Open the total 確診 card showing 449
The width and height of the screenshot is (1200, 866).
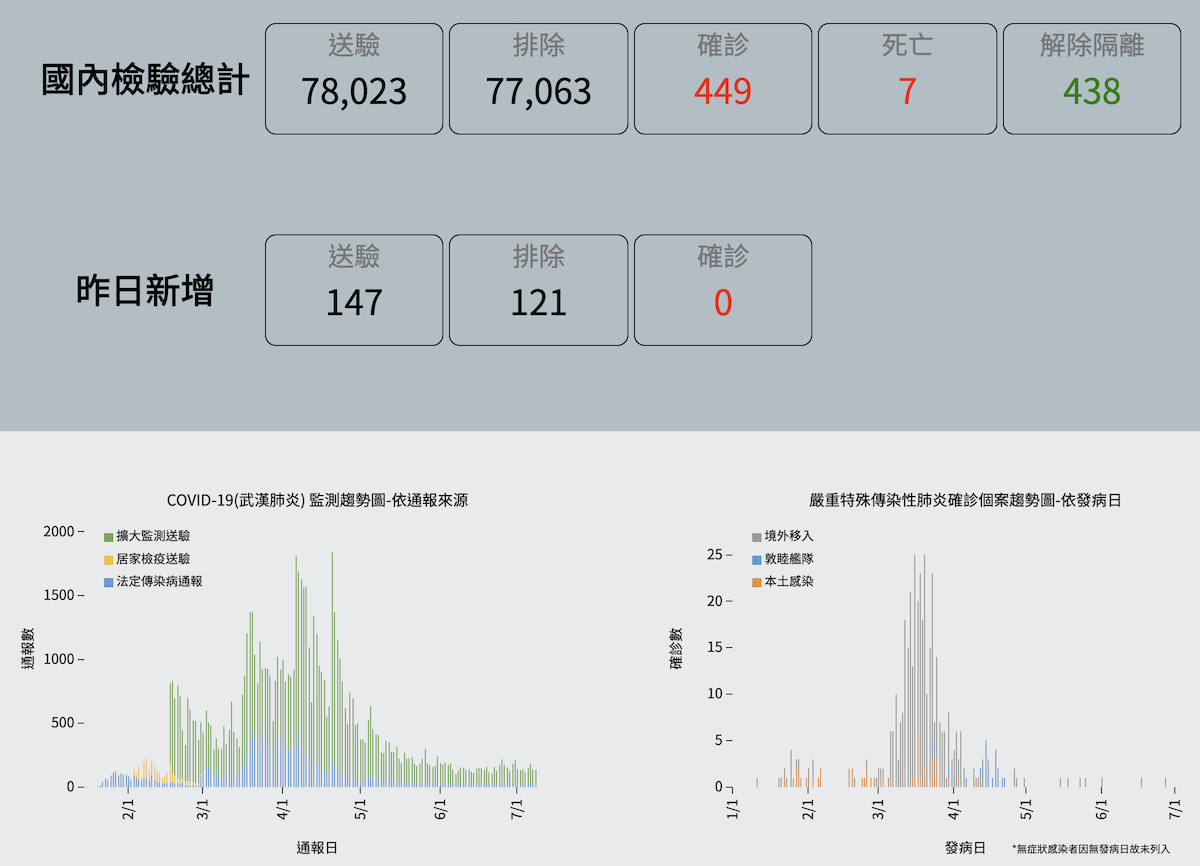pos(723,79)
